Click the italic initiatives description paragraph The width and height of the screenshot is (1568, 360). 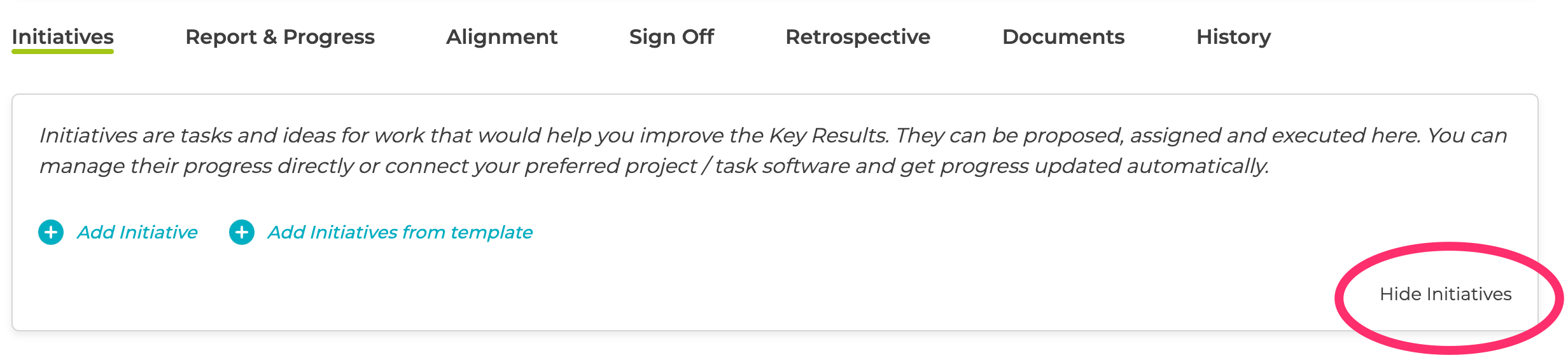[773, 151]
